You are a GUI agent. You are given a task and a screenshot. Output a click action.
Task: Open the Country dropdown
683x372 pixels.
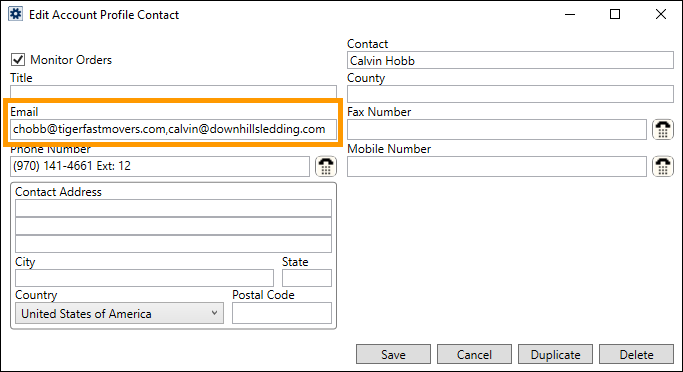point(119,313)
